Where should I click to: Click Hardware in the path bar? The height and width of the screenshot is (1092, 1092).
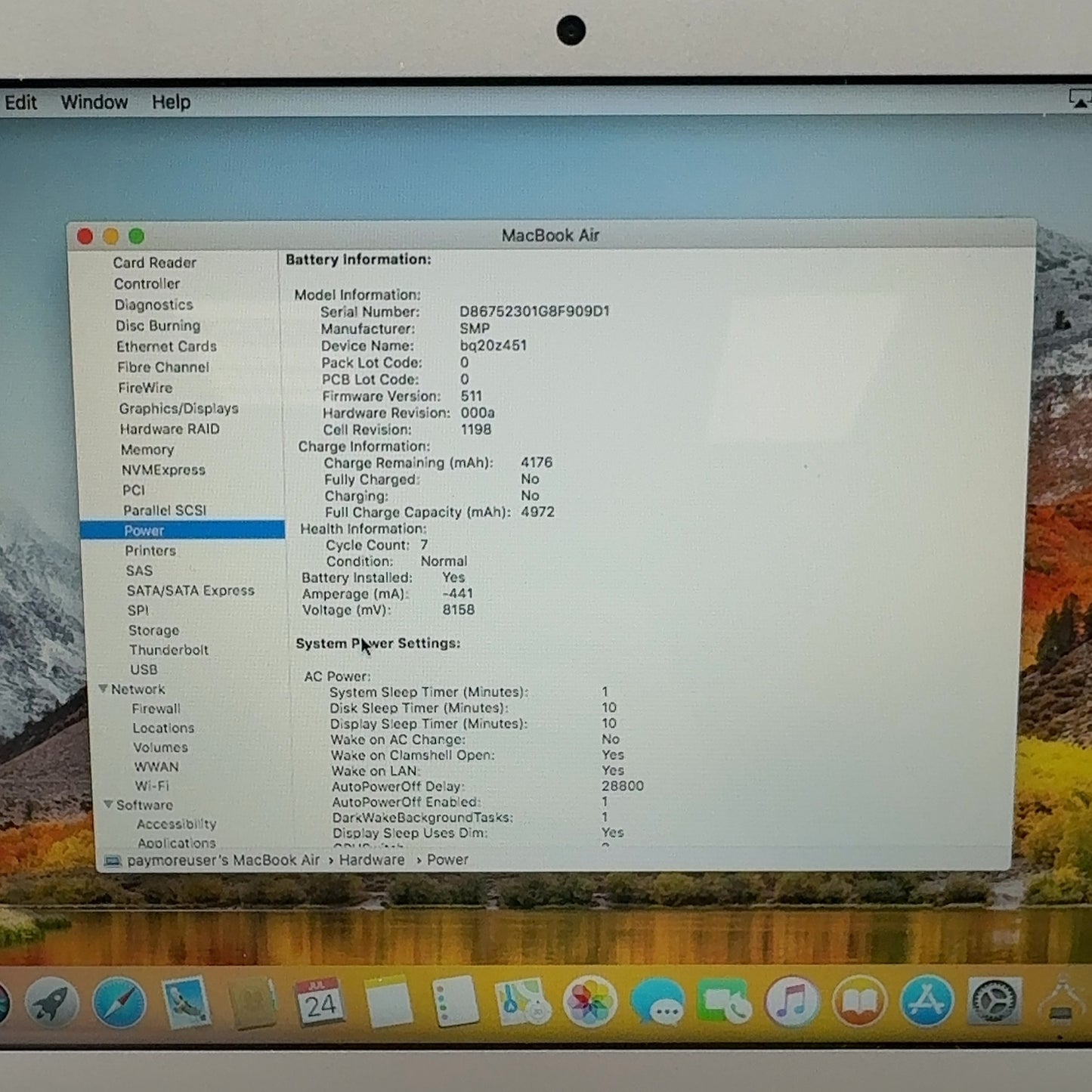372,860
